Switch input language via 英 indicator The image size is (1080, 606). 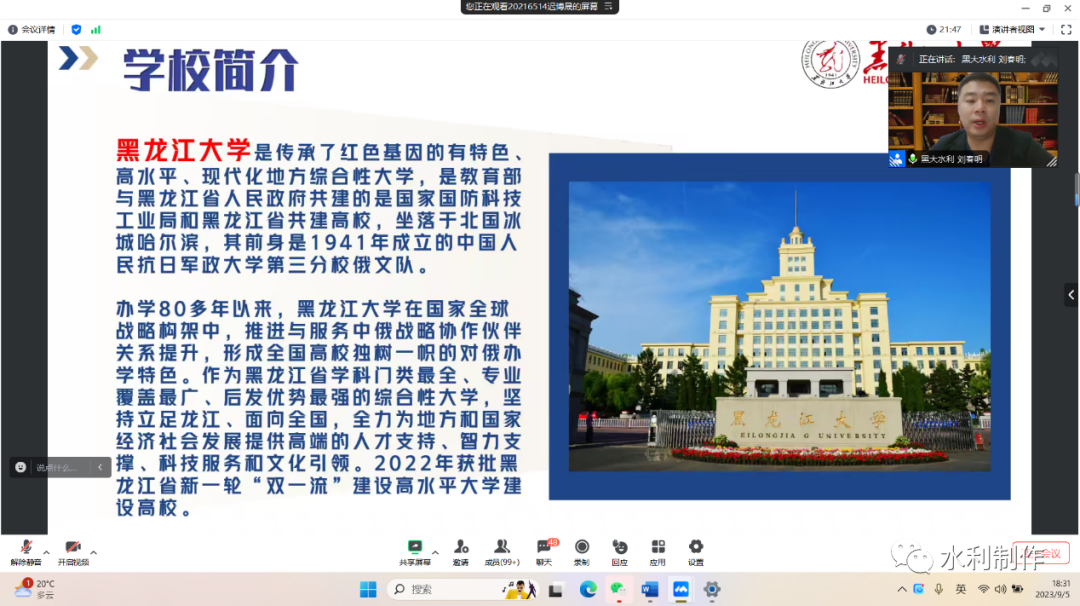[960, 589]
